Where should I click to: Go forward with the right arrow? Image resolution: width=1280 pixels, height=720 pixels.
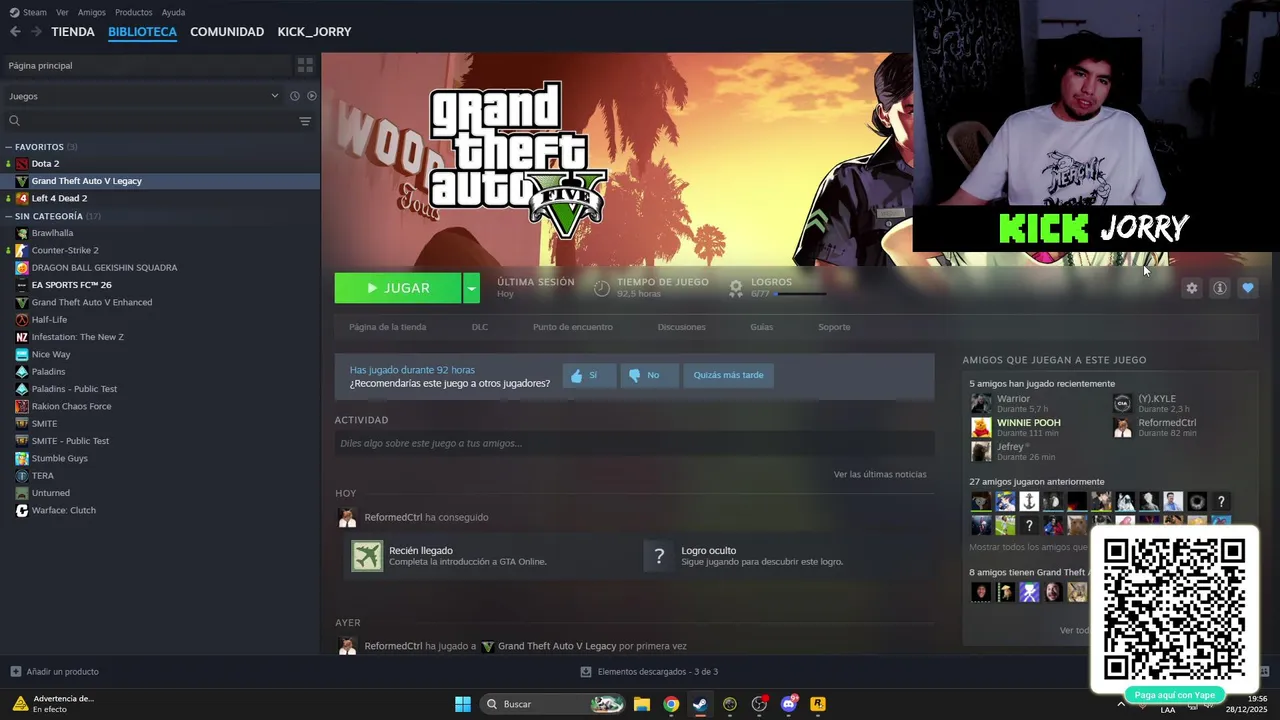(x=36, y=32)
